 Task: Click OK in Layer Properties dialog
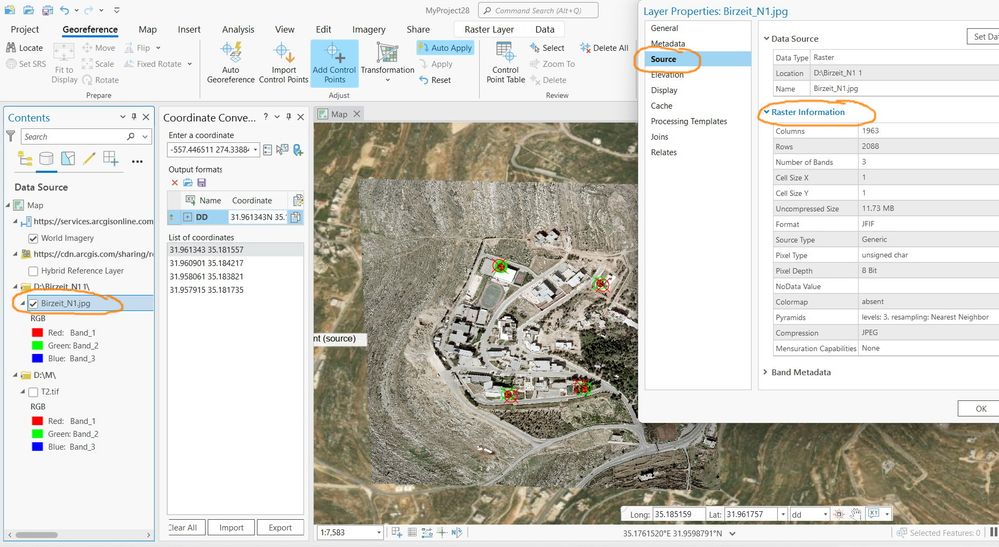[981, 409]
